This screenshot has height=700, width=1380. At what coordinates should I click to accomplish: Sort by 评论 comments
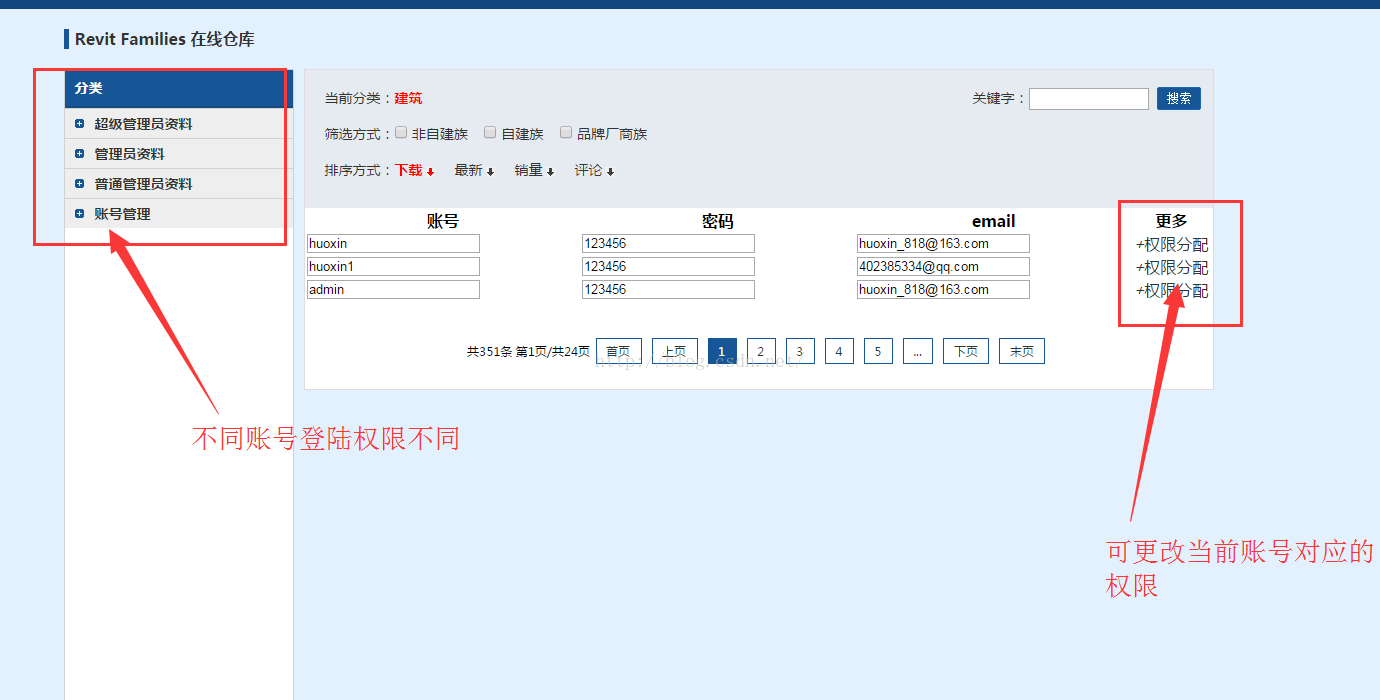click(594, 171)
